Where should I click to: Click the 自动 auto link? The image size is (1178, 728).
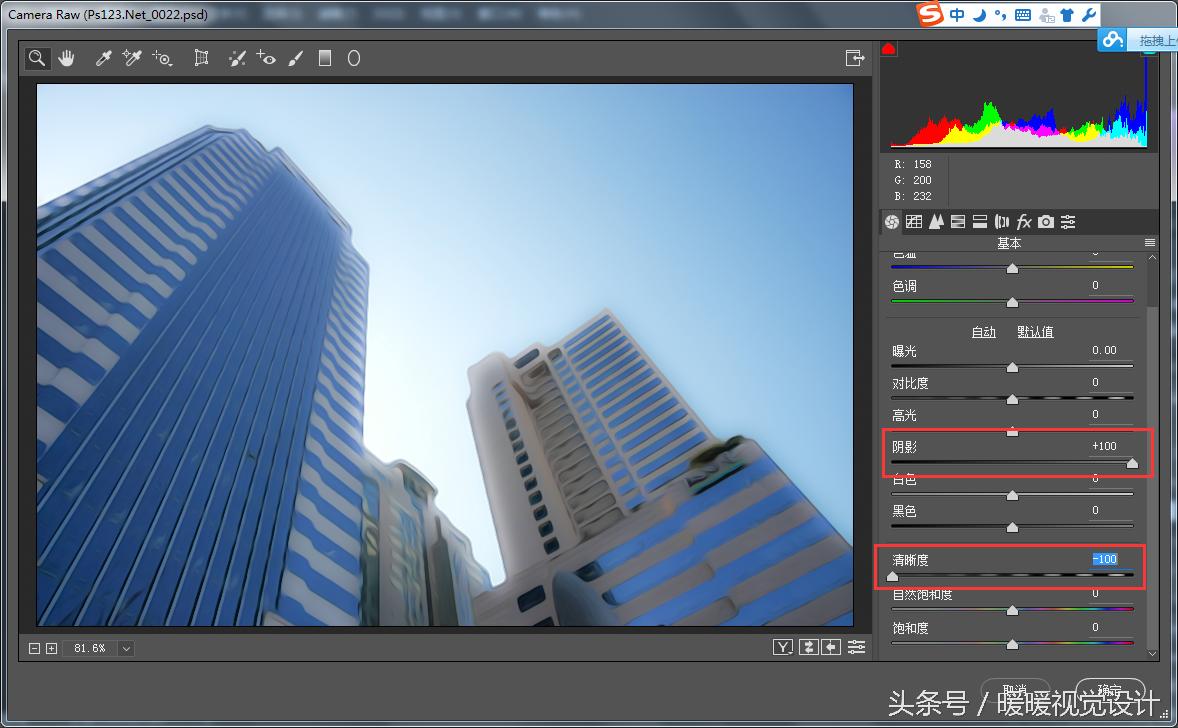tap(983, 332)
